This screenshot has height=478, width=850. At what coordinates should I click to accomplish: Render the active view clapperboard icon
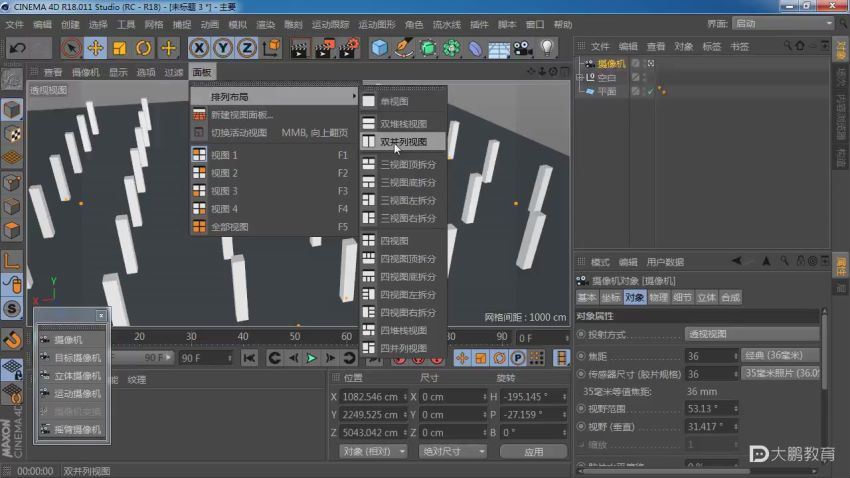coord(299,48)
